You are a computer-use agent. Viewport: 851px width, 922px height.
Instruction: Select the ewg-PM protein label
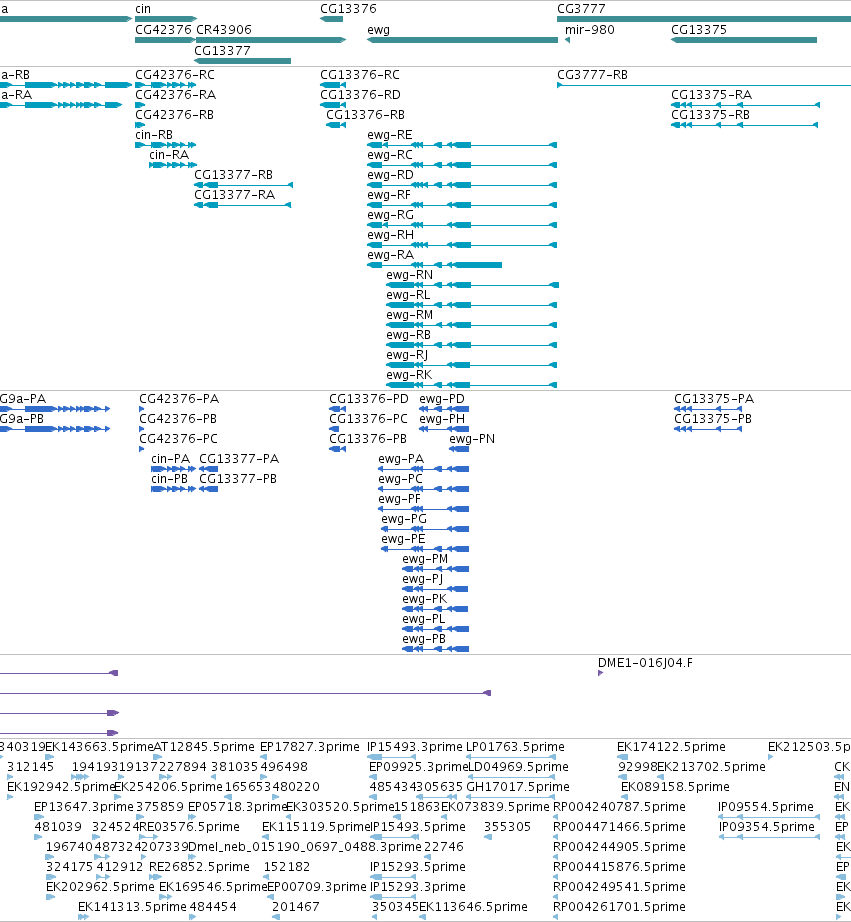[425, 559]
